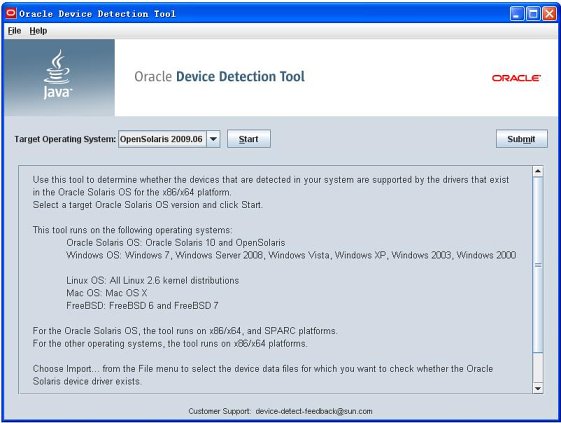
Task: Click the device-detect-feedback@sun.com support address
Action: click(x=314, y=411)
